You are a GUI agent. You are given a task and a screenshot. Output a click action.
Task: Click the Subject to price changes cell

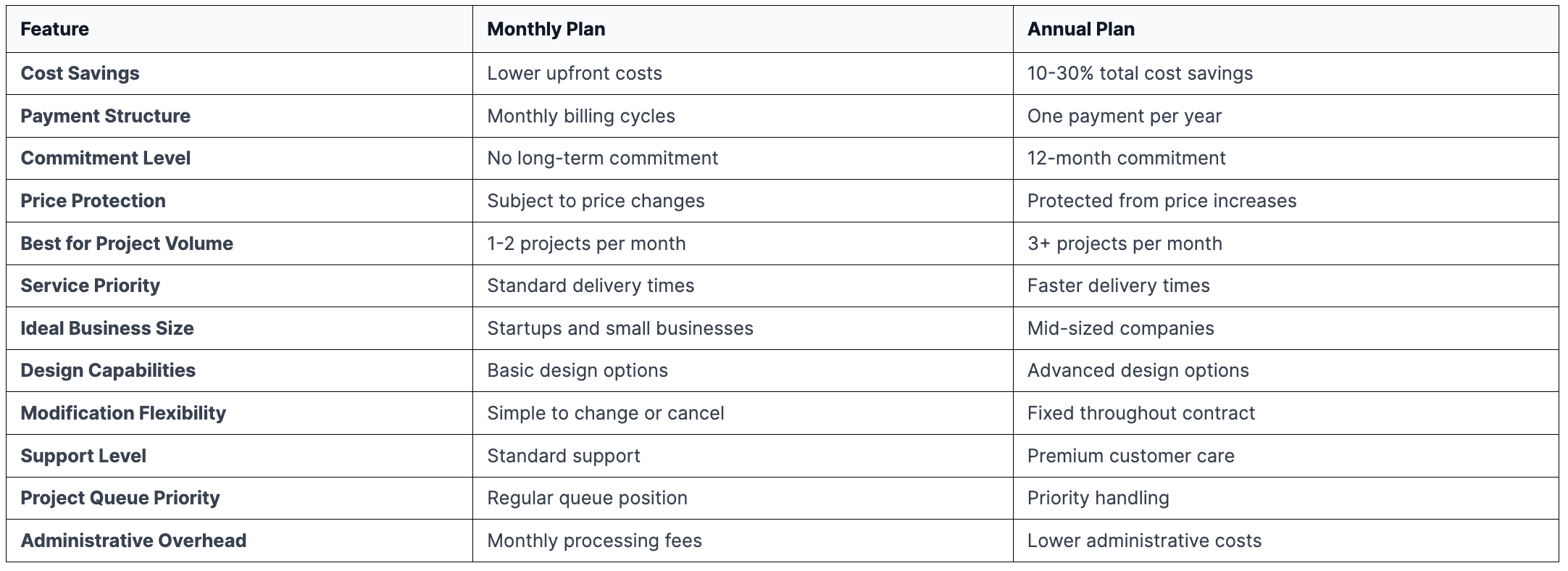596,201
